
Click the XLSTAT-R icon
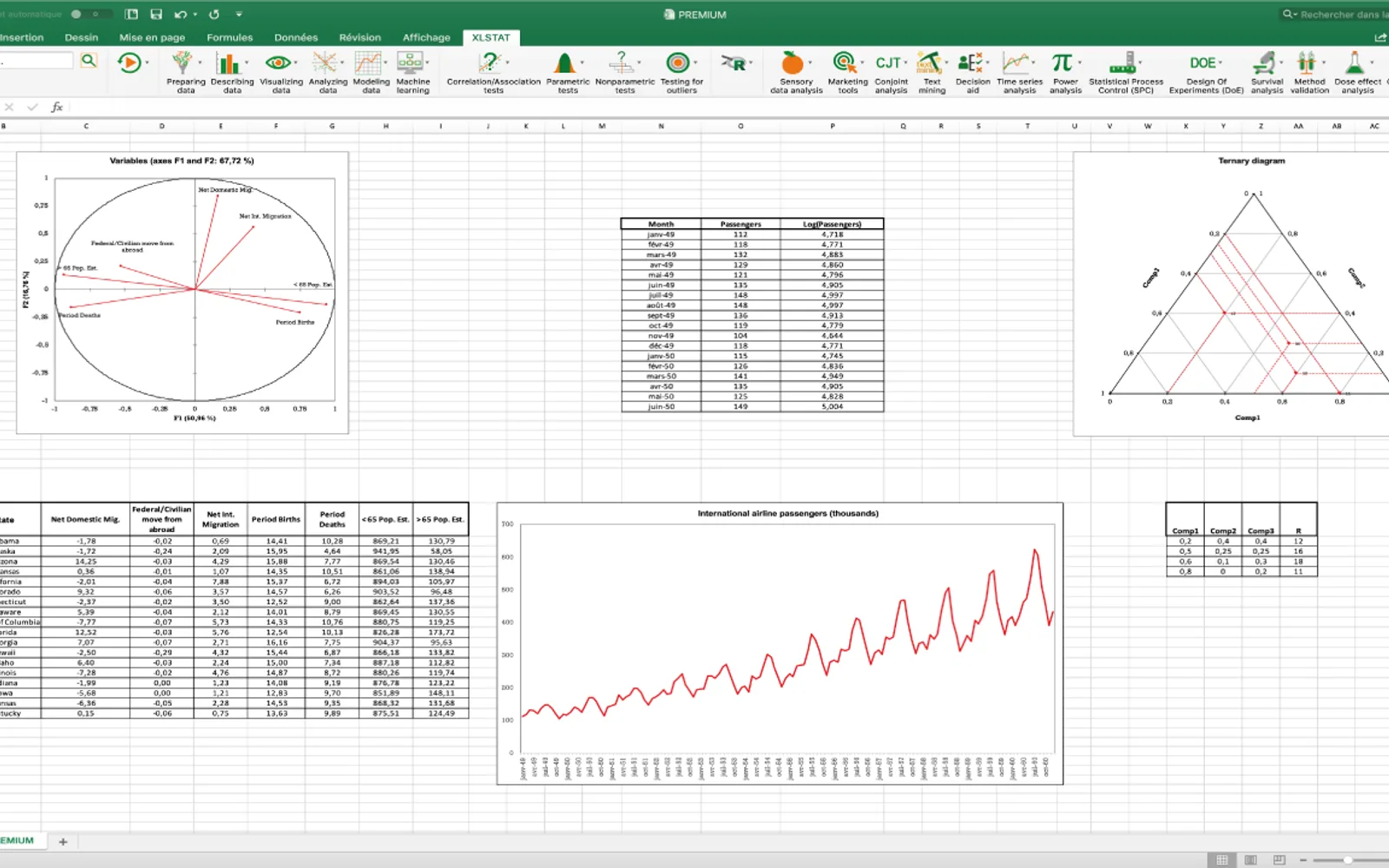734,63
